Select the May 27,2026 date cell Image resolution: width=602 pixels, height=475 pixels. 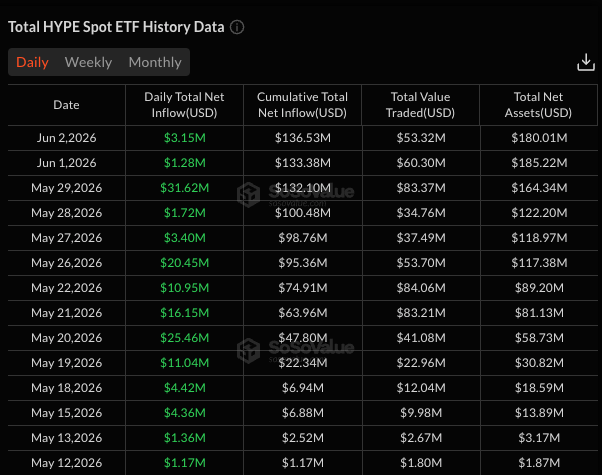click(x=66, y=238)
